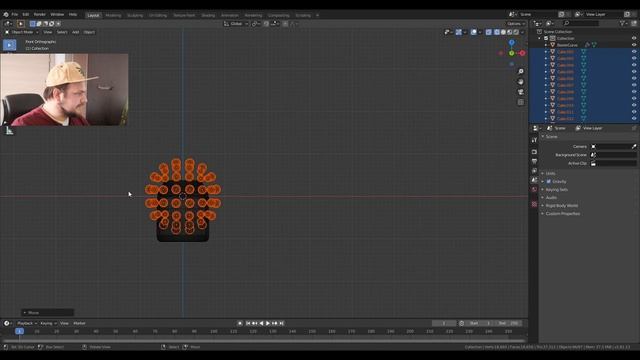This screenshot has width=640, height=360.
Task: Select the Measure tool below the webcam overlay
Action: (9, 131)
